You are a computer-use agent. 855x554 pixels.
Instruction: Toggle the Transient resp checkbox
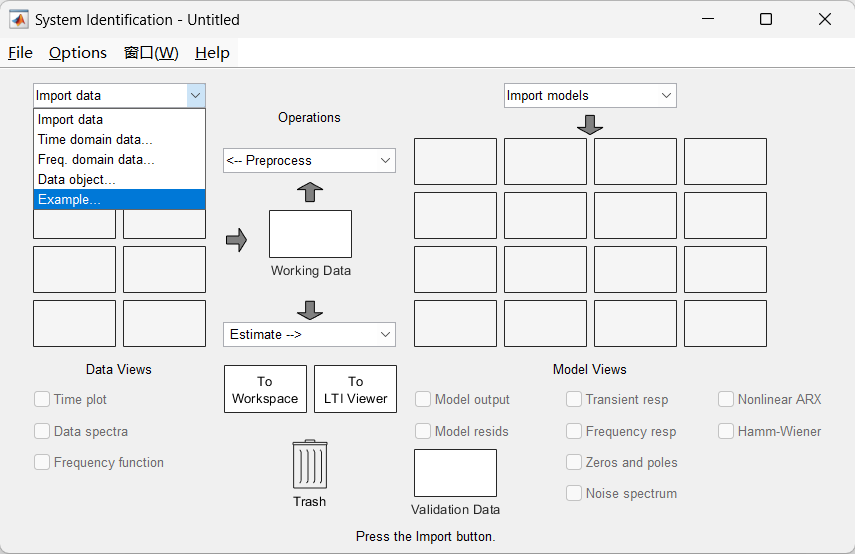[574, 399]
